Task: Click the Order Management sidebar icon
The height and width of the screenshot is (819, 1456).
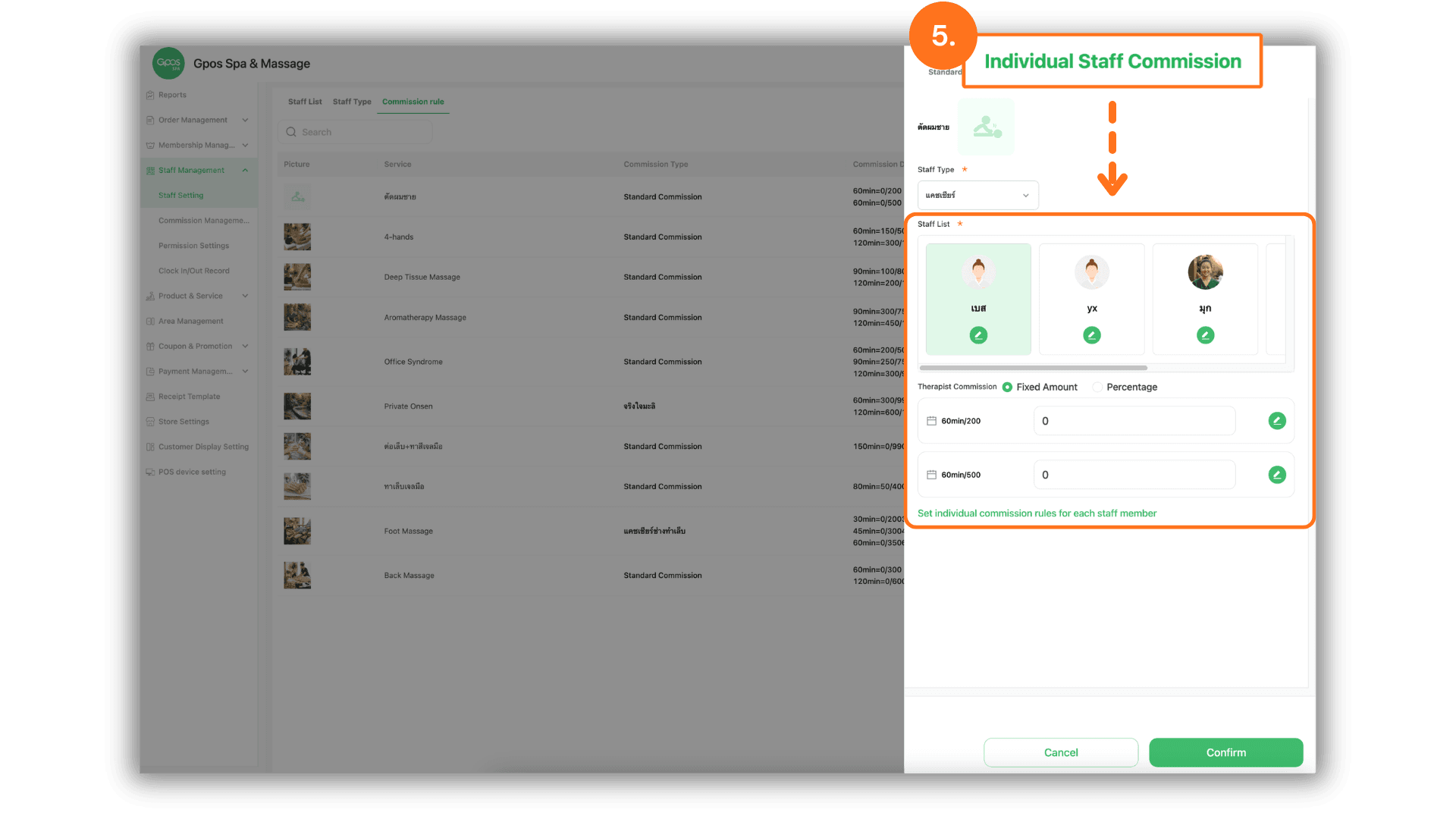Action: point(150,120)
